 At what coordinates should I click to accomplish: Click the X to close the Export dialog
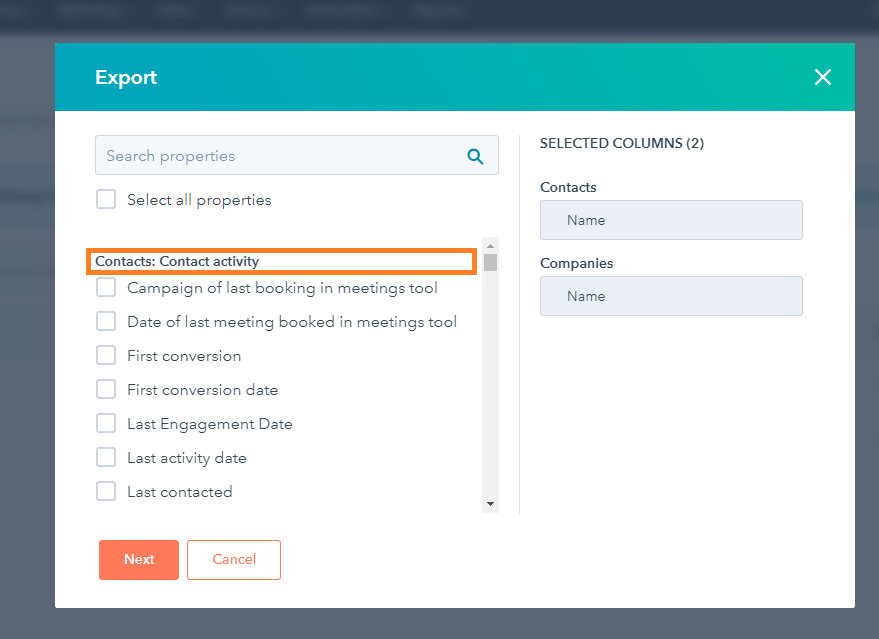pos(823,77)
